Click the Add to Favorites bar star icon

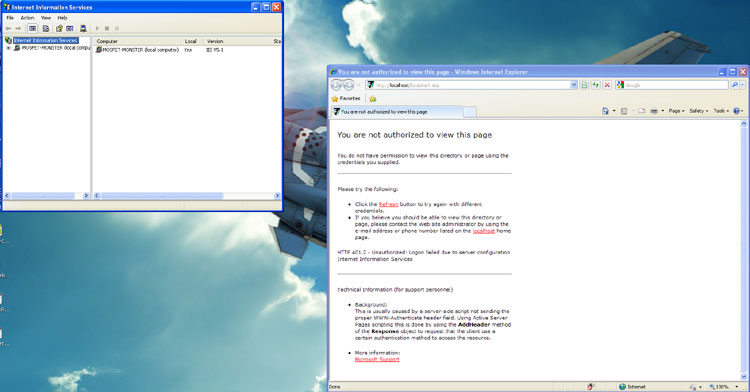coord(373,99)
